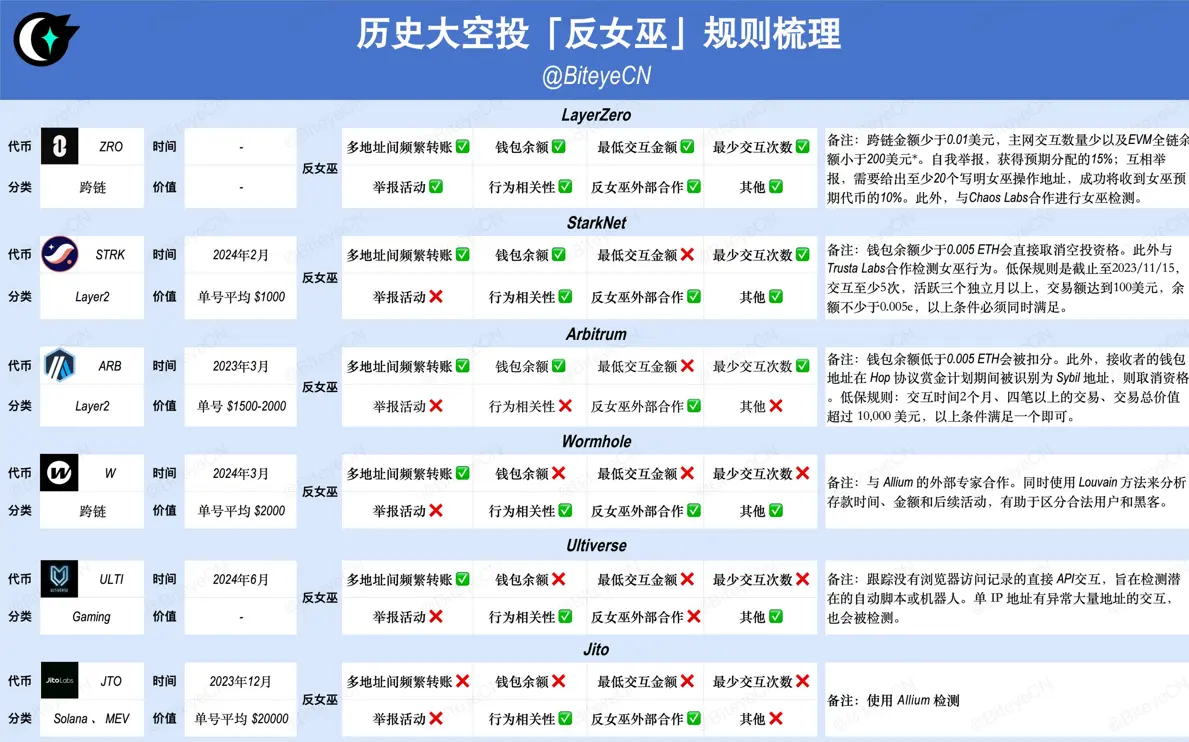Select the StarkNet section heading
This screenshot has width=1189, height=742.
(596, 223)
